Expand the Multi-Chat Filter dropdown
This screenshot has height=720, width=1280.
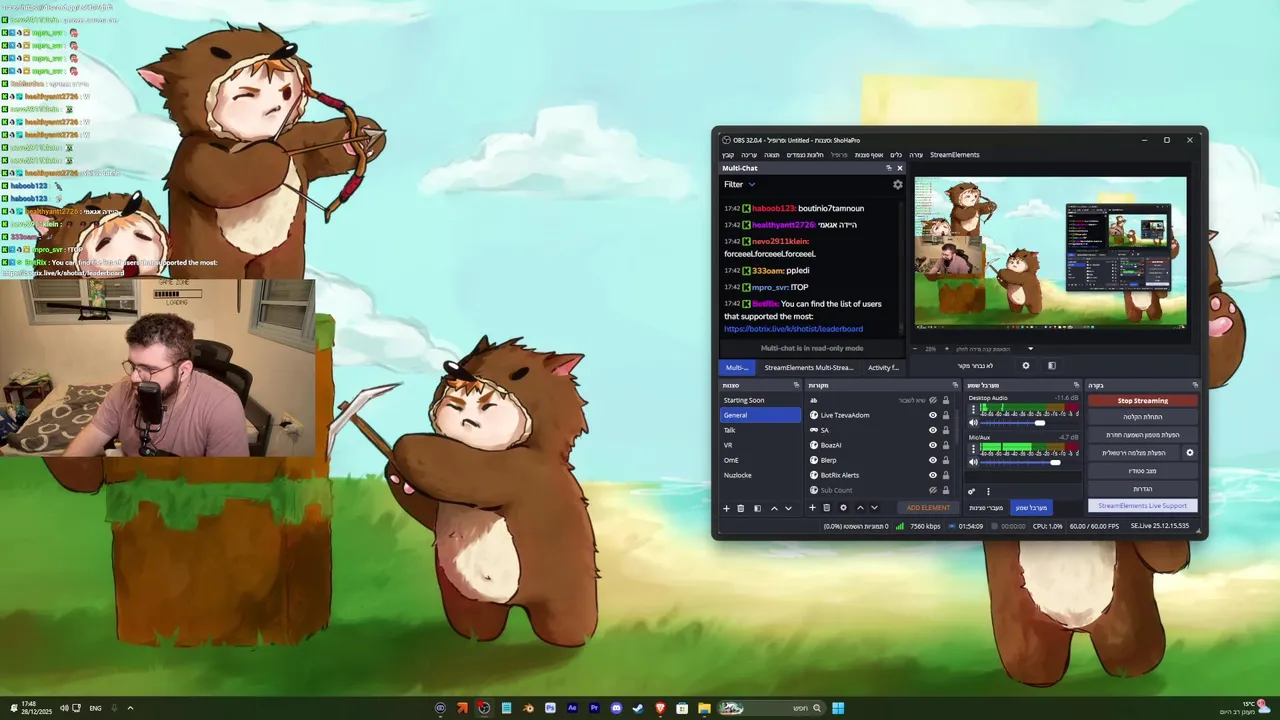tap(740, 184)
